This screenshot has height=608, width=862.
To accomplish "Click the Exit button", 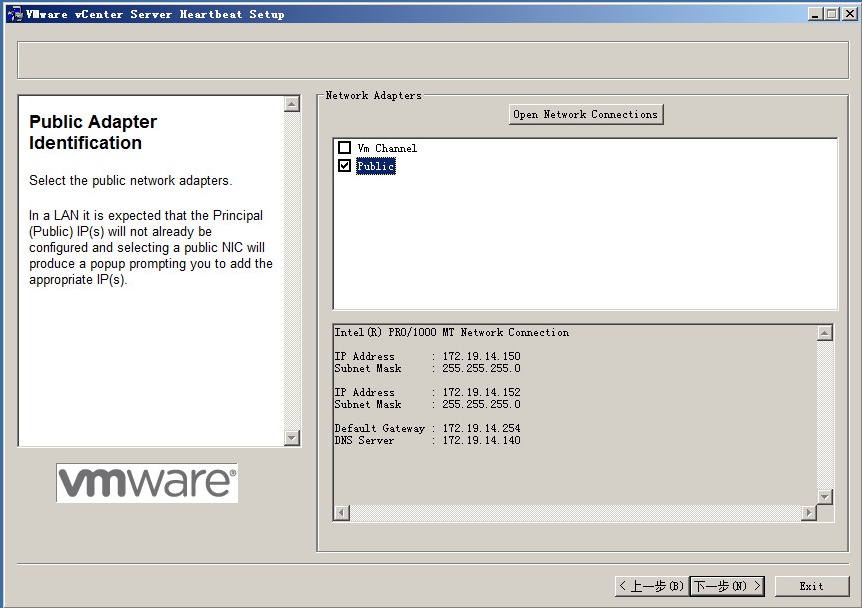I will click(x=811, y=586).
